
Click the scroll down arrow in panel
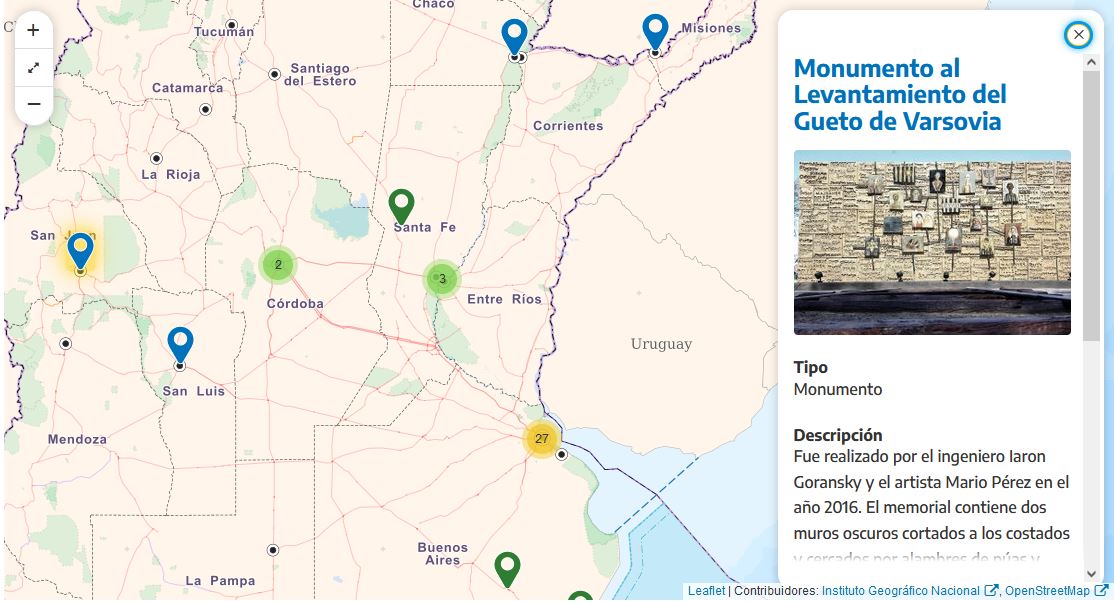click(1091, 574)
